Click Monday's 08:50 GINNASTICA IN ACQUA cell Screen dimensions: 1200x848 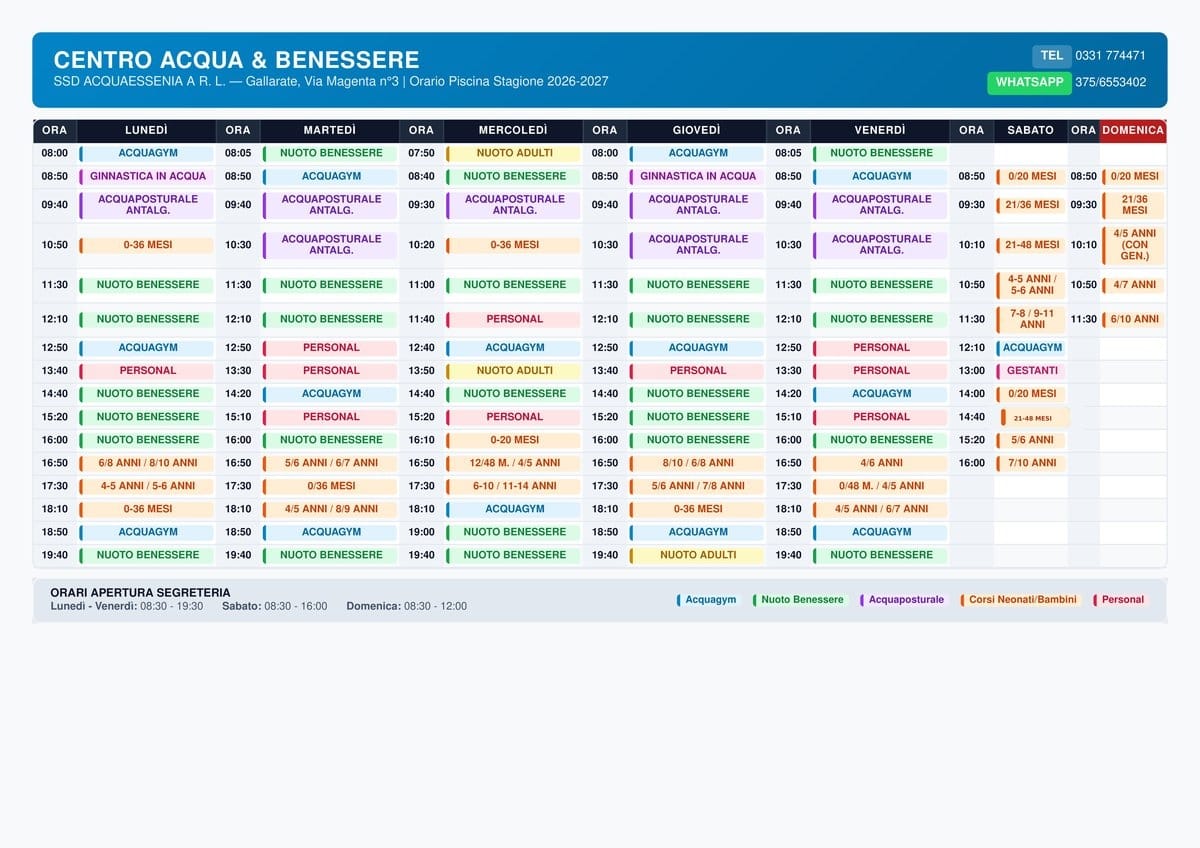point(146,177)
